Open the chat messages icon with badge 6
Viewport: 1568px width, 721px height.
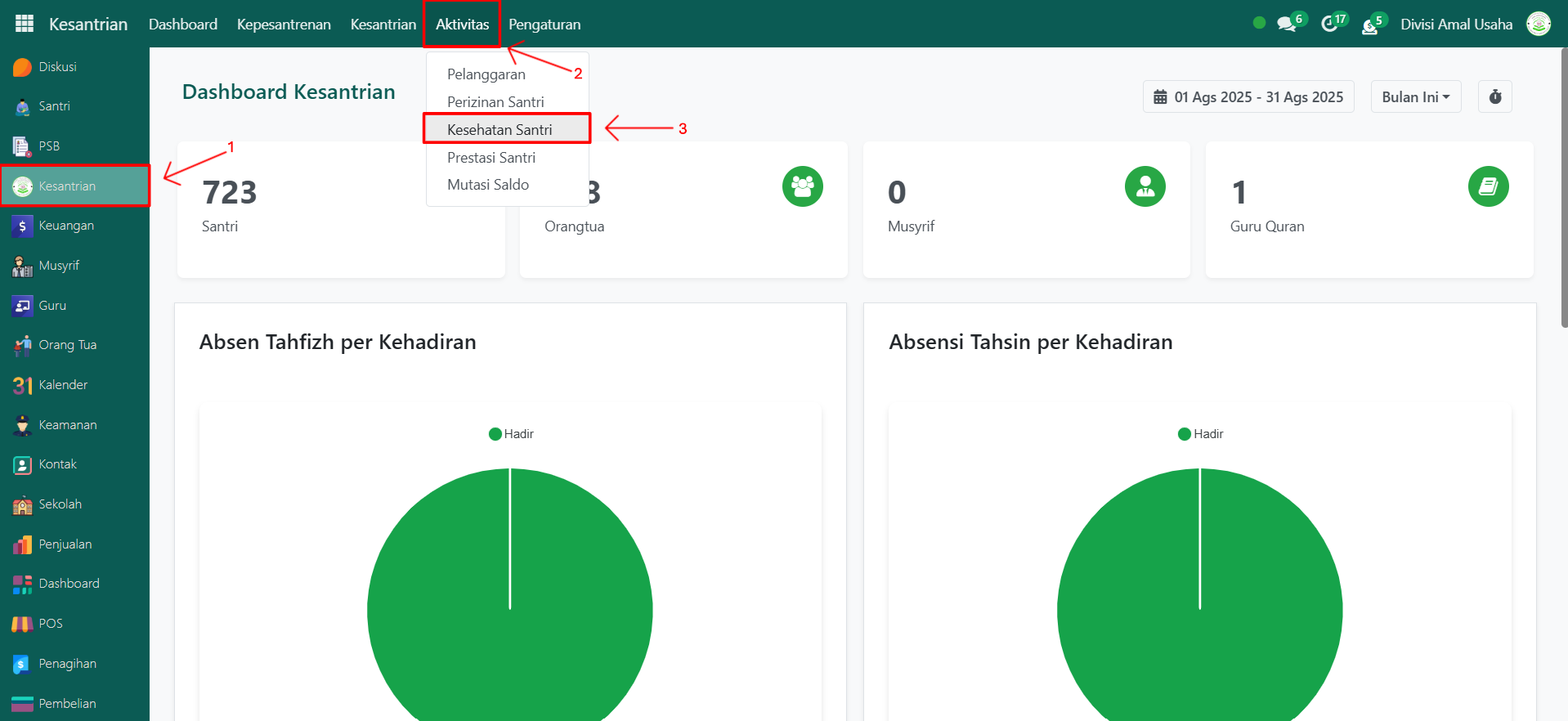(x=1288, y=24)
